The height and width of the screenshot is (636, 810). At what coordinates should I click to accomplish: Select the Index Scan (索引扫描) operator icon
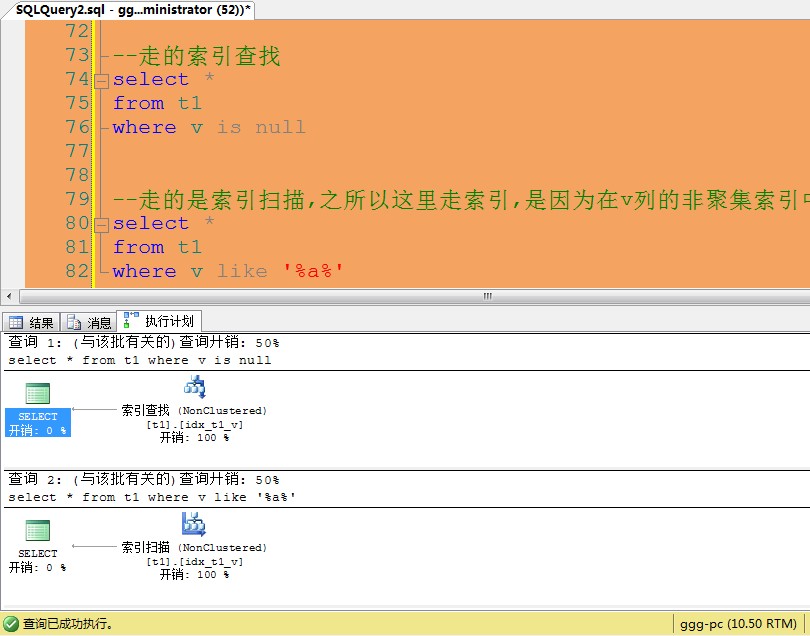click(x=192, y=524)
